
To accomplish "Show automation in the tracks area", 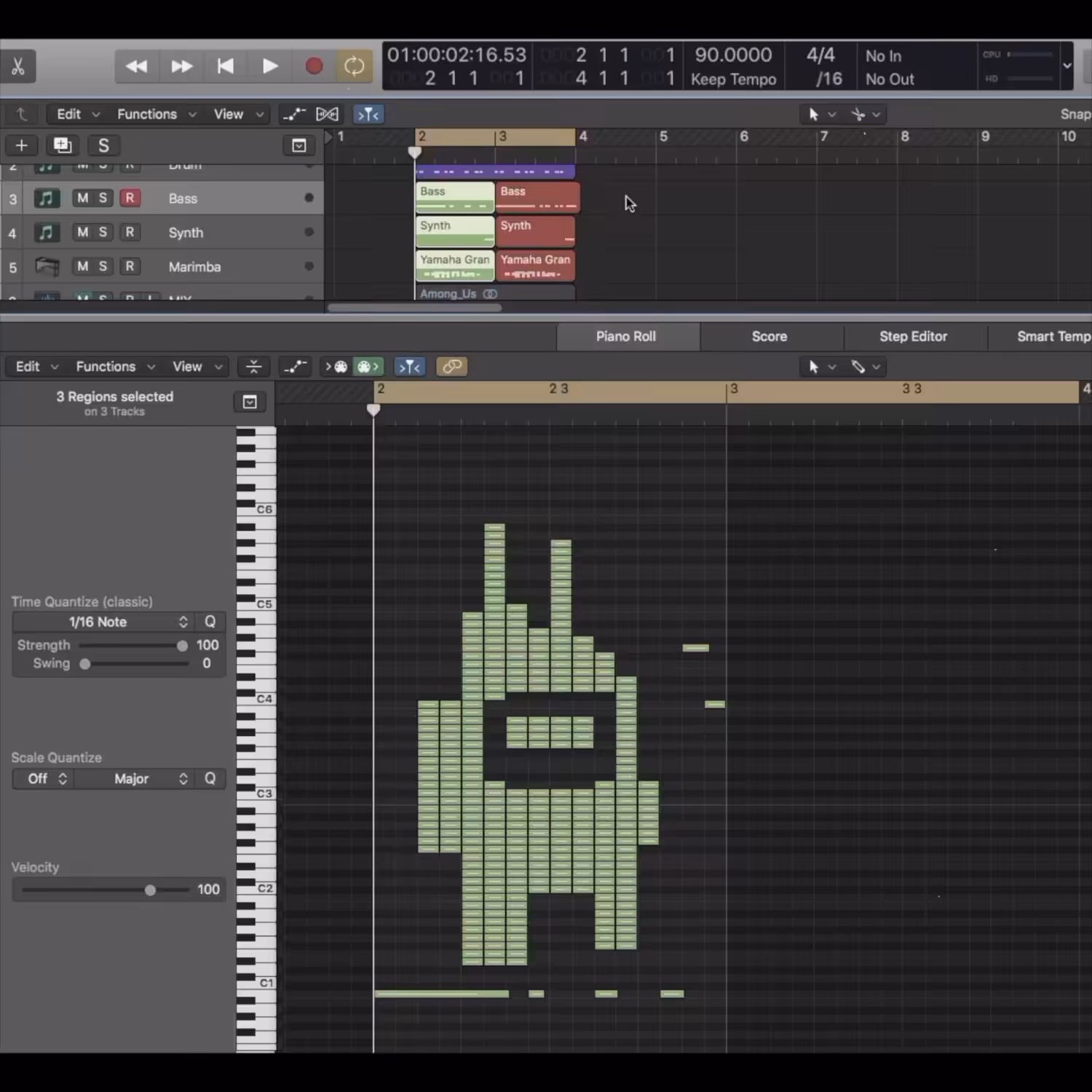I will click(x=294, y=114).
